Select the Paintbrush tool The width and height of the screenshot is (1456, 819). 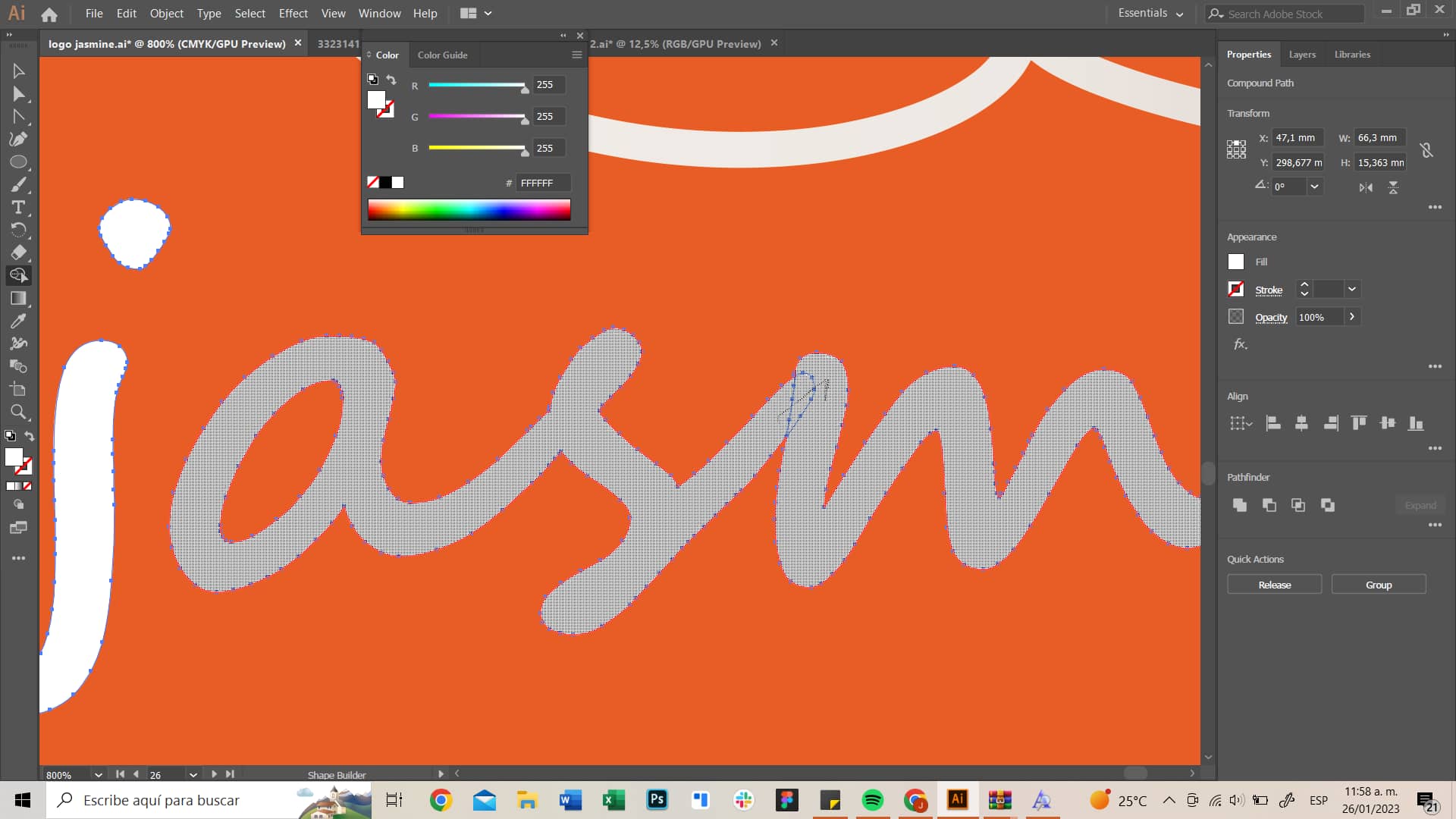19,185
